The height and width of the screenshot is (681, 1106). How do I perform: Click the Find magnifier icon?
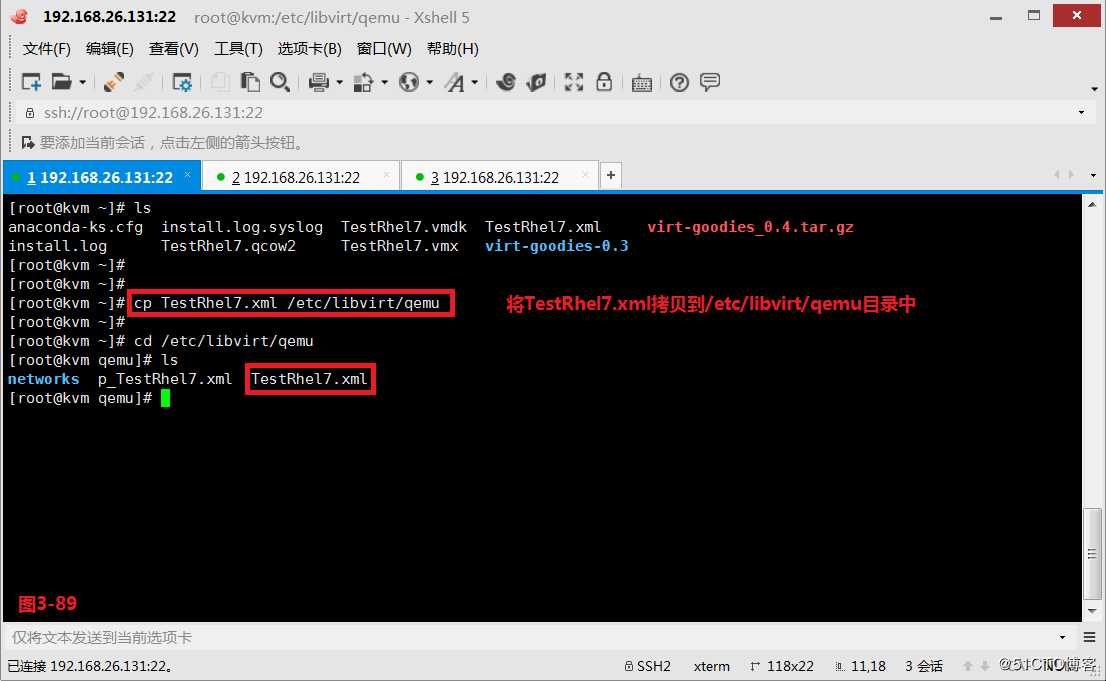click(x=280, y=83)
